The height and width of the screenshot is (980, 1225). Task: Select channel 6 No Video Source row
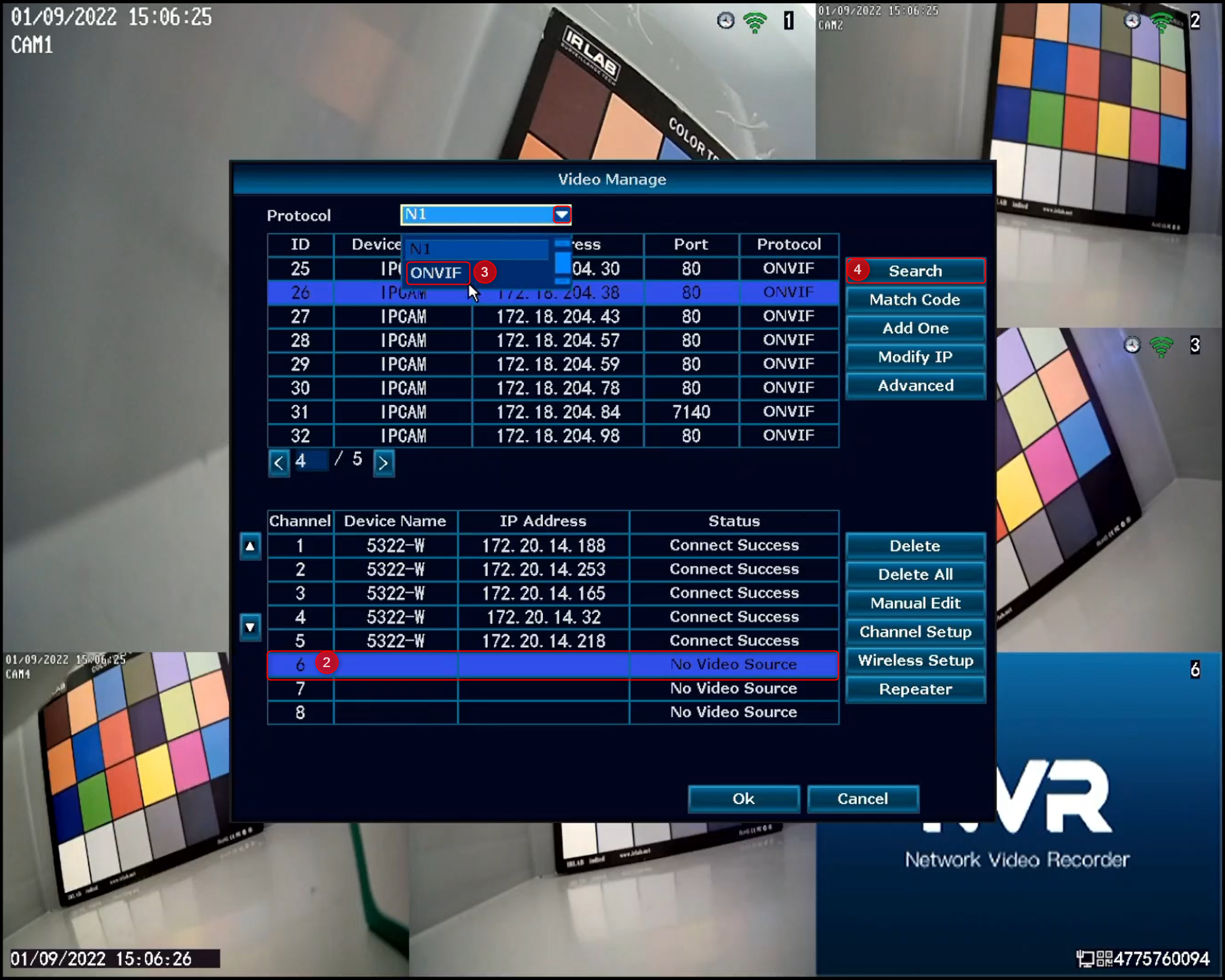[553, 664]
